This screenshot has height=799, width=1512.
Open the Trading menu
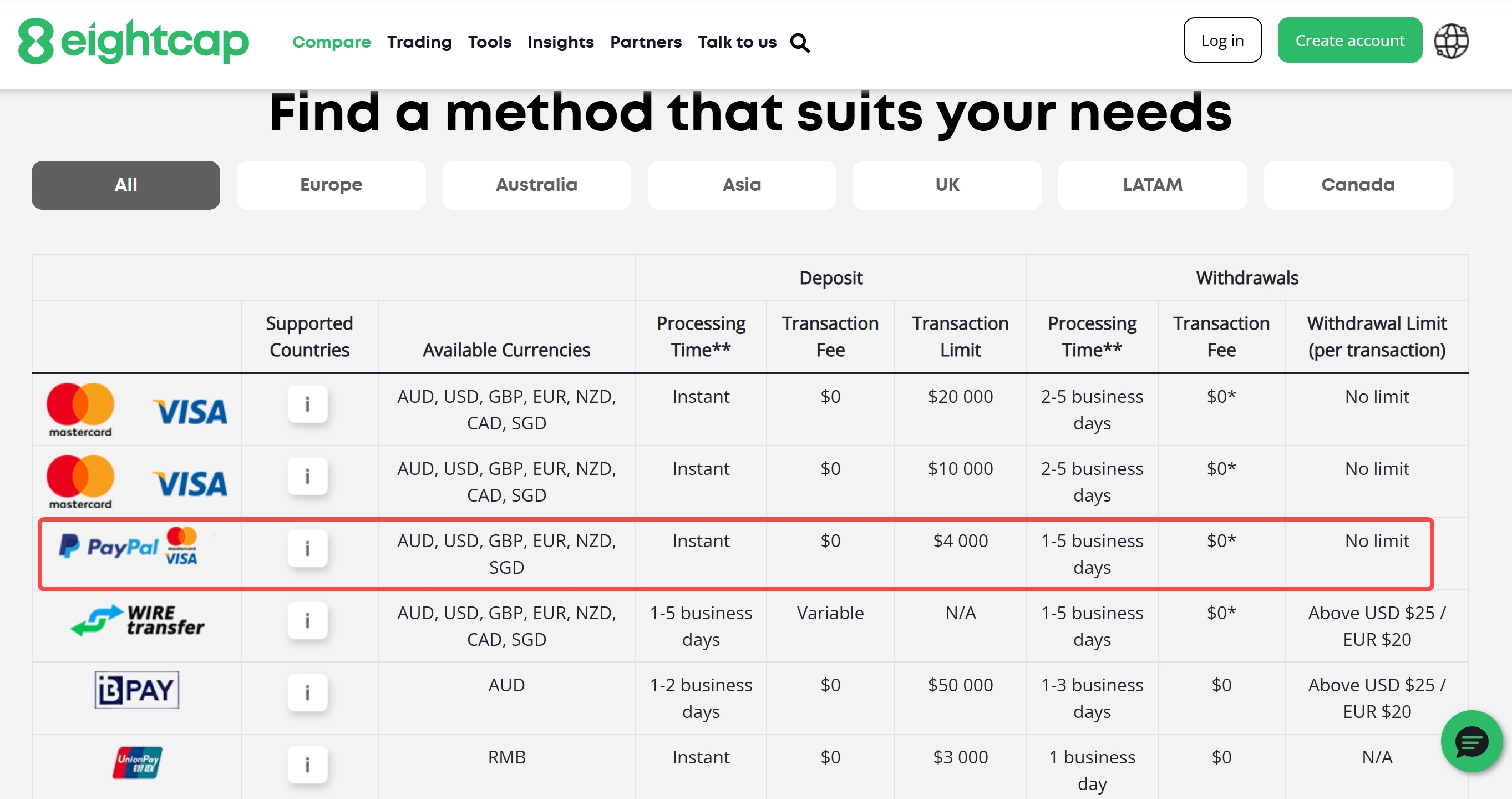pyautogui.click(x=420, y=42)
